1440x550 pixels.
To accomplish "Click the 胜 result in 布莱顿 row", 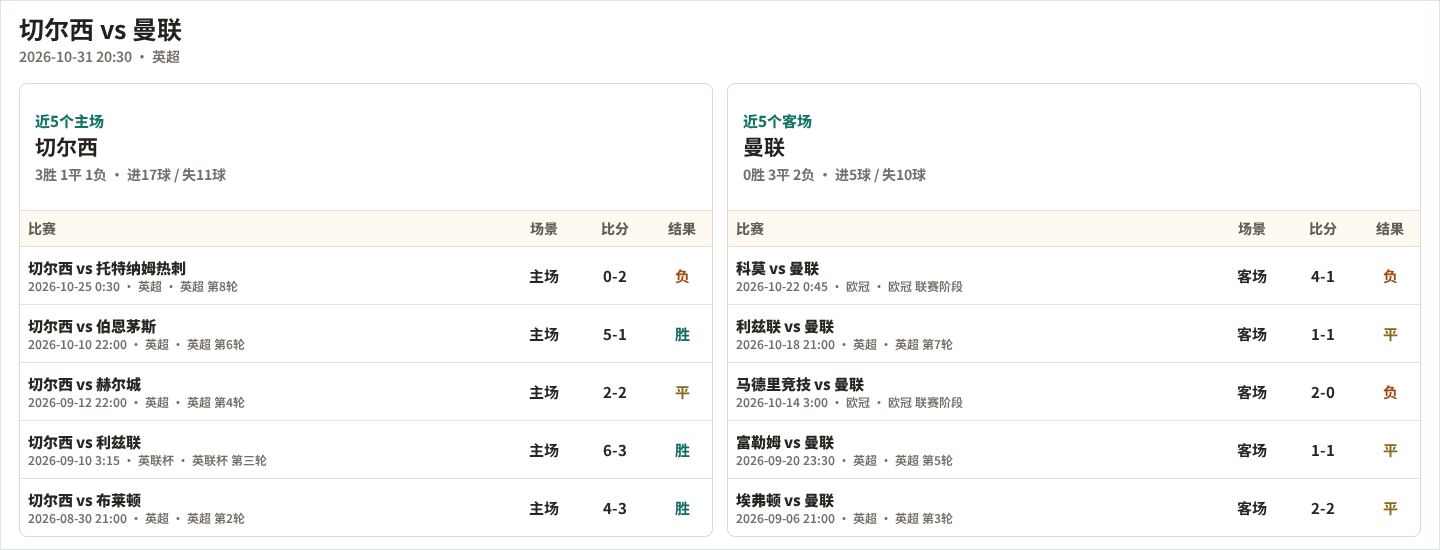I will [682, 508].
